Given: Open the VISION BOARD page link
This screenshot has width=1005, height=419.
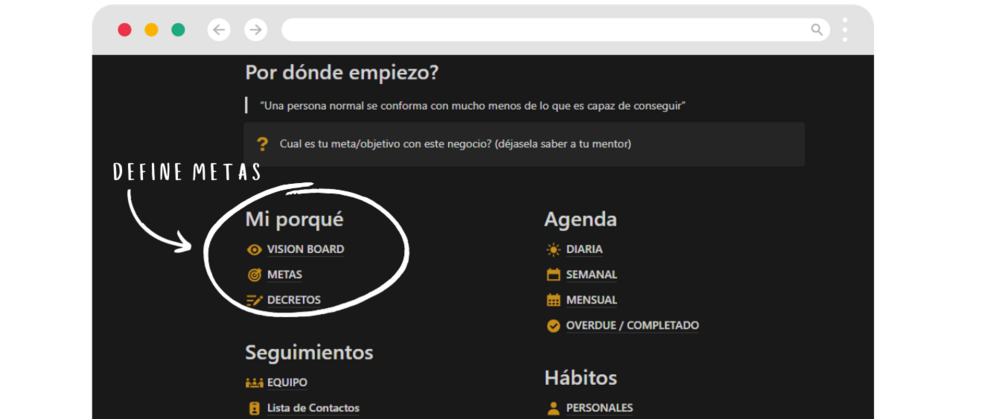Looking at the screenshot, I should pyautogui.click(x=306, y=249).
